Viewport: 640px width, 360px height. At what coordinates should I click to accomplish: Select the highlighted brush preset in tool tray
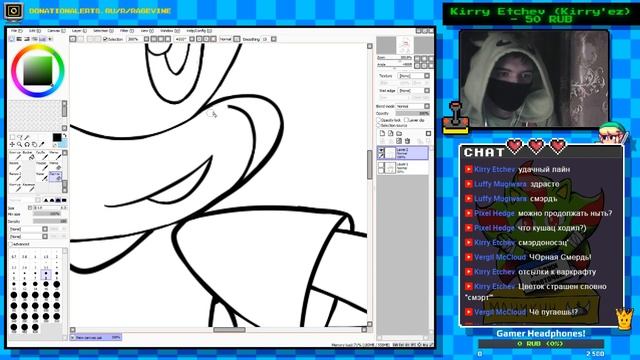[55, 176]
